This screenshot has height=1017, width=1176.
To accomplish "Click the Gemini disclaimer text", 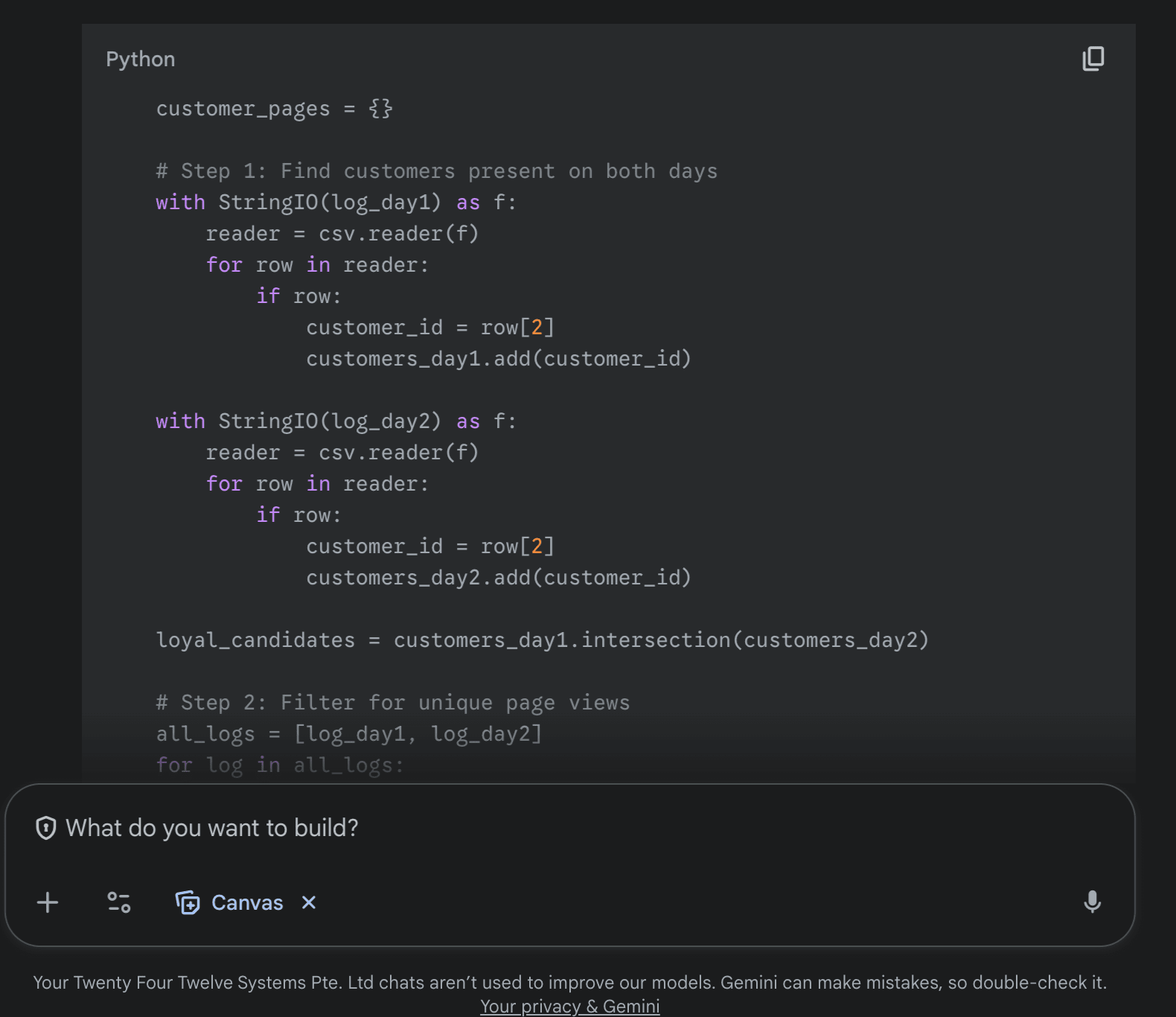I will [569, 983].
